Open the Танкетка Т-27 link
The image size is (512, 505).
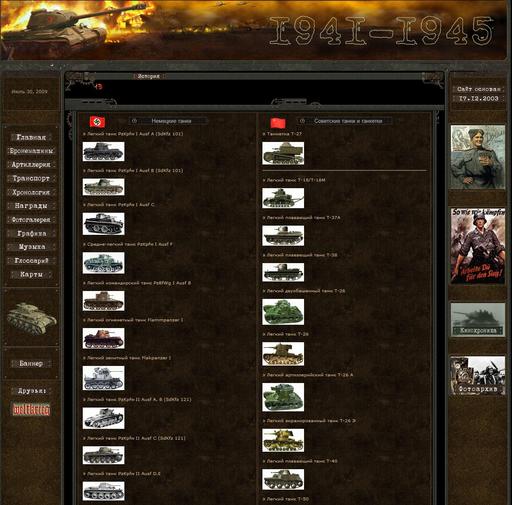pyautogui.click(x=282, y=134)
